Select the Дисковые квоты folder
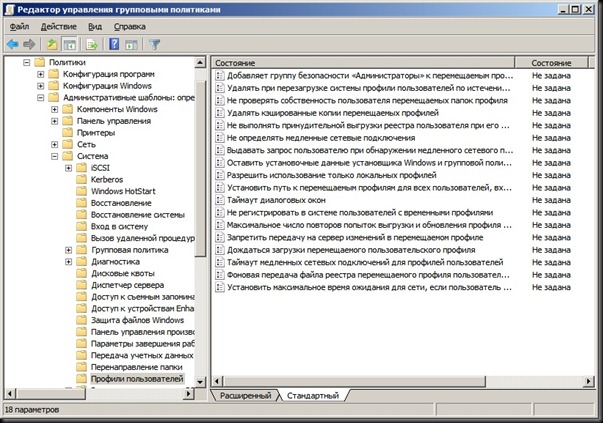This screenshot has height=423, width=603. pyautogui.click(x=122, y=274)
